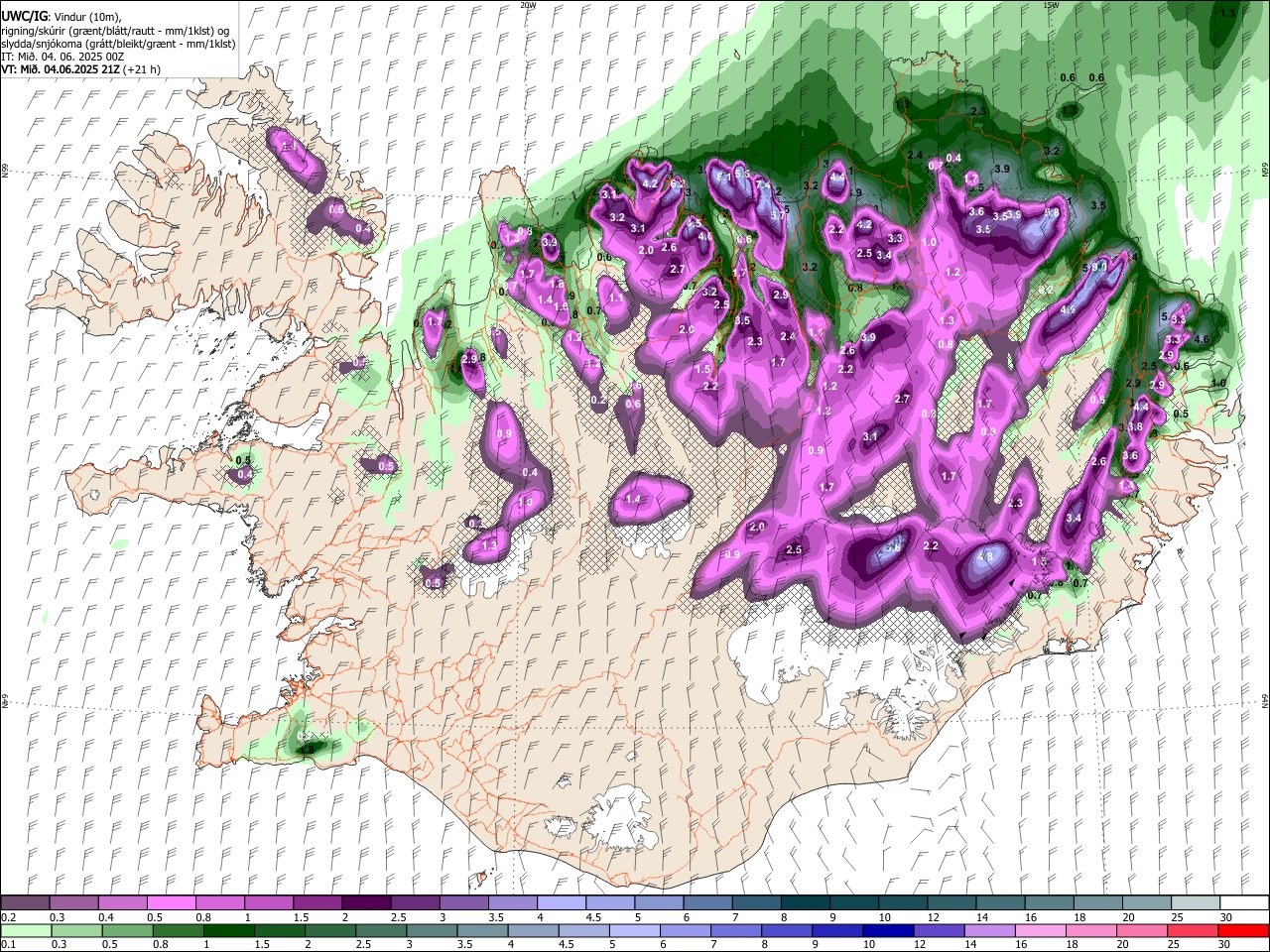Click the '12' label in the snow legend
Image resolution: width=1270 pixels, height=952 pixels.
[x=934, y=917]
